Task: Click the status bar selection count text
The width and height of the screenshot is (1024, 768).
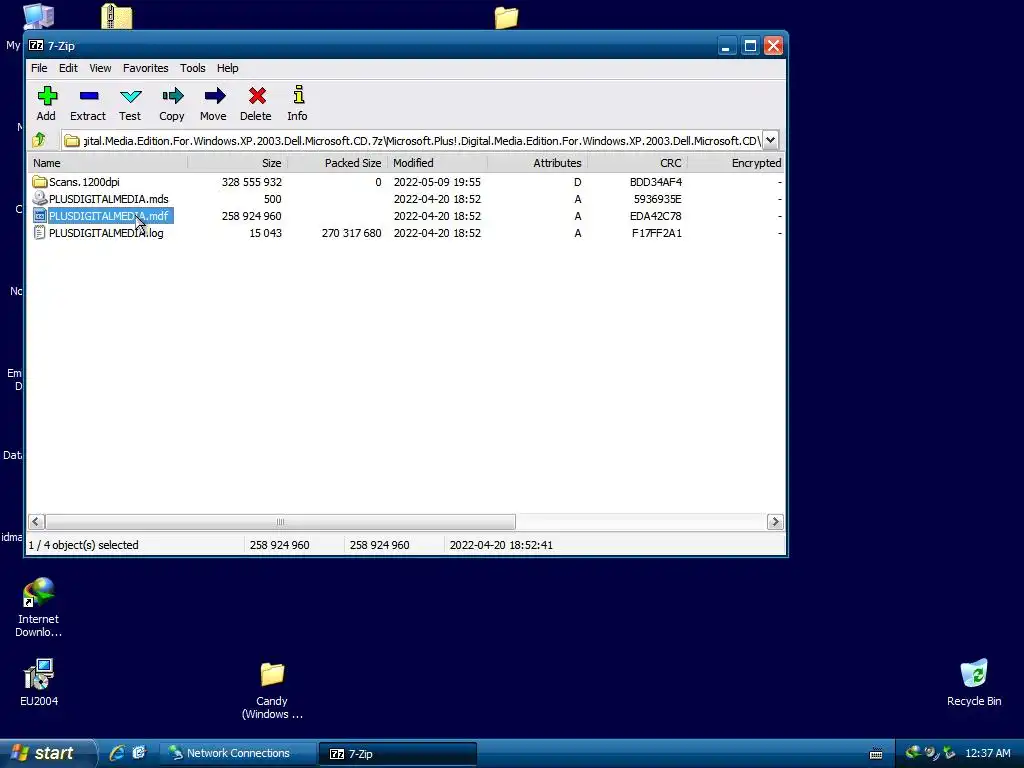Action: pyautogui.click(x=84, y=545)
